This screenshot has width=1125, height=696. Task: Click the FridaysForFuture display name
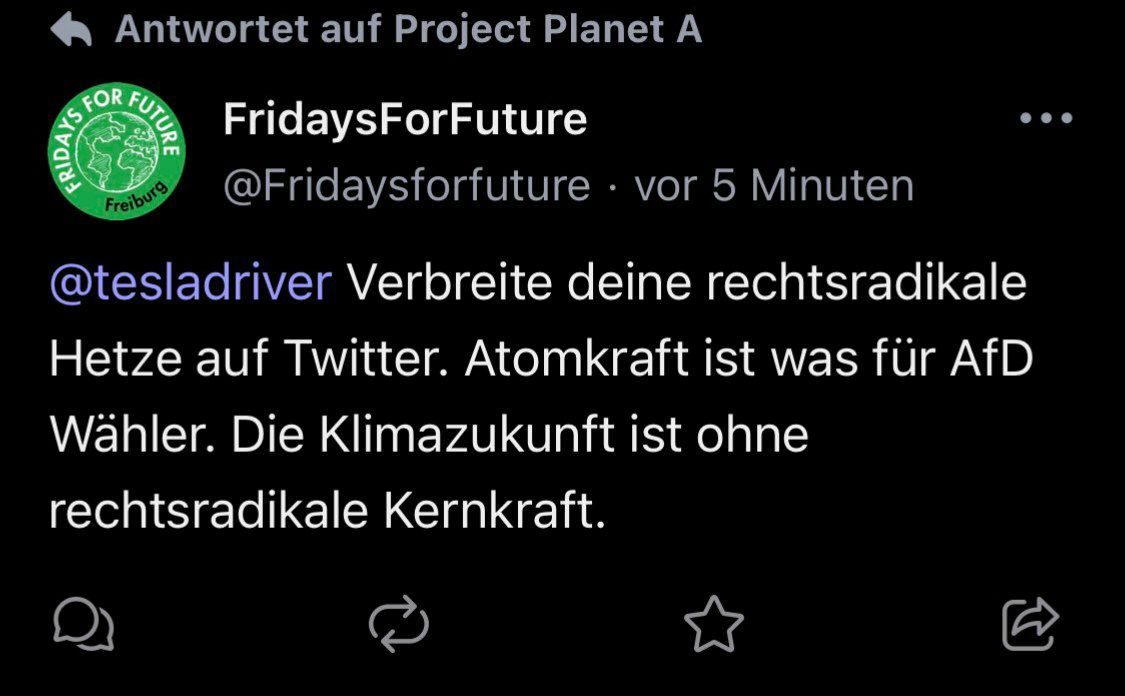click(x=404, y=120)
